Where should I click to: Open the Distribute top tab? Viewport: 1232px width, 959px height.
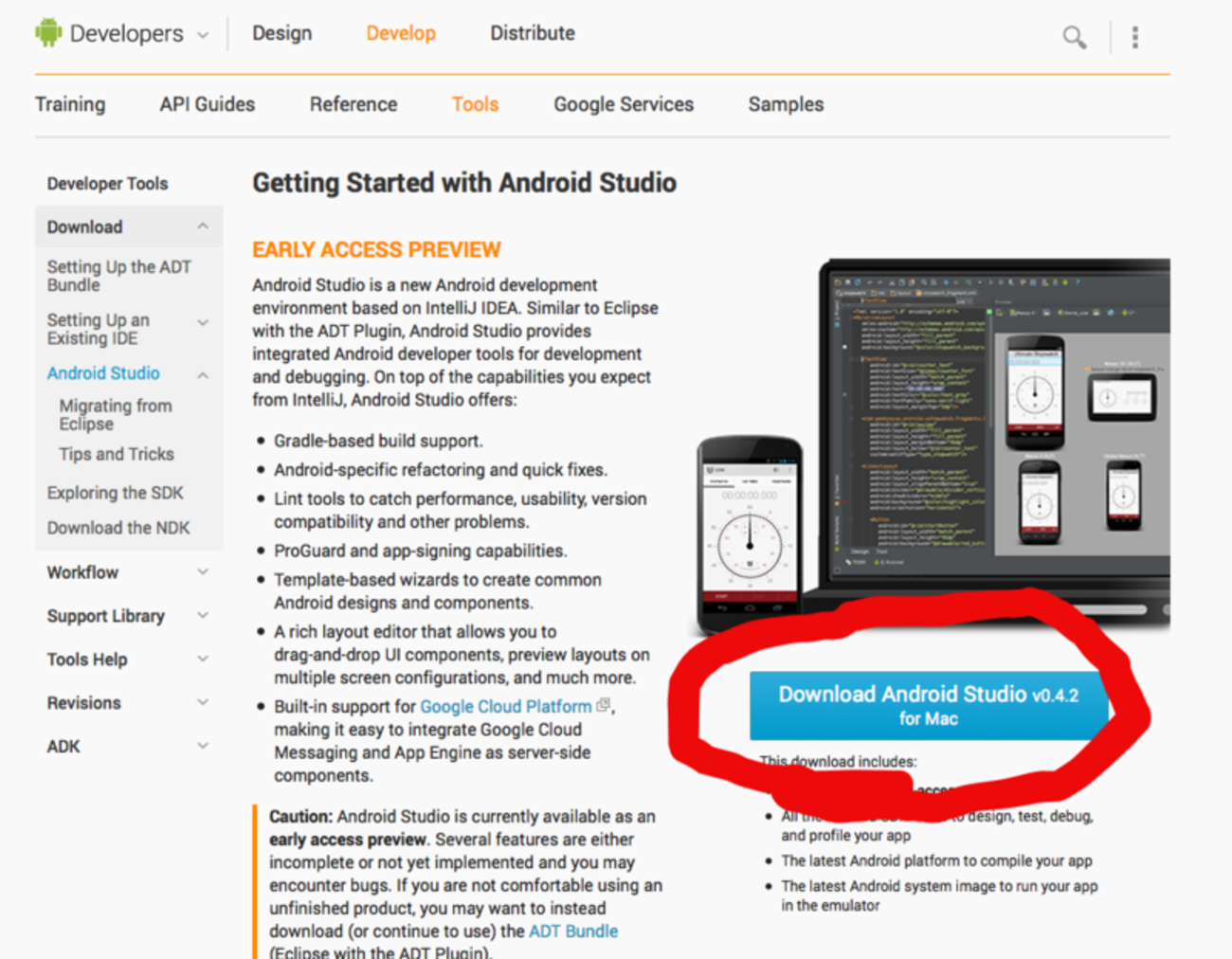click(x=533, y=33)
